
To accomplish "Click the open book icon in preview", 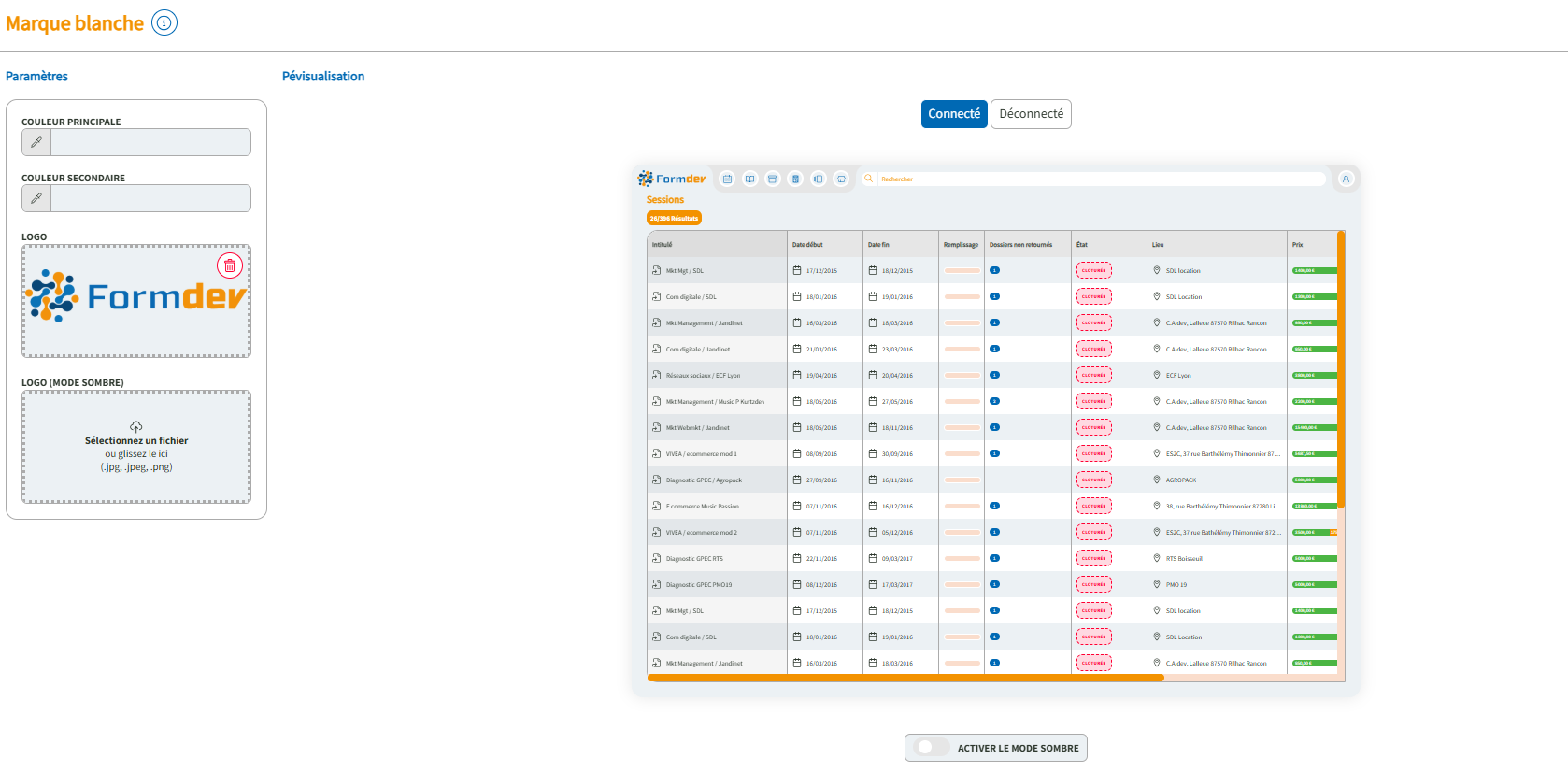I will click(x=749, y=179).
